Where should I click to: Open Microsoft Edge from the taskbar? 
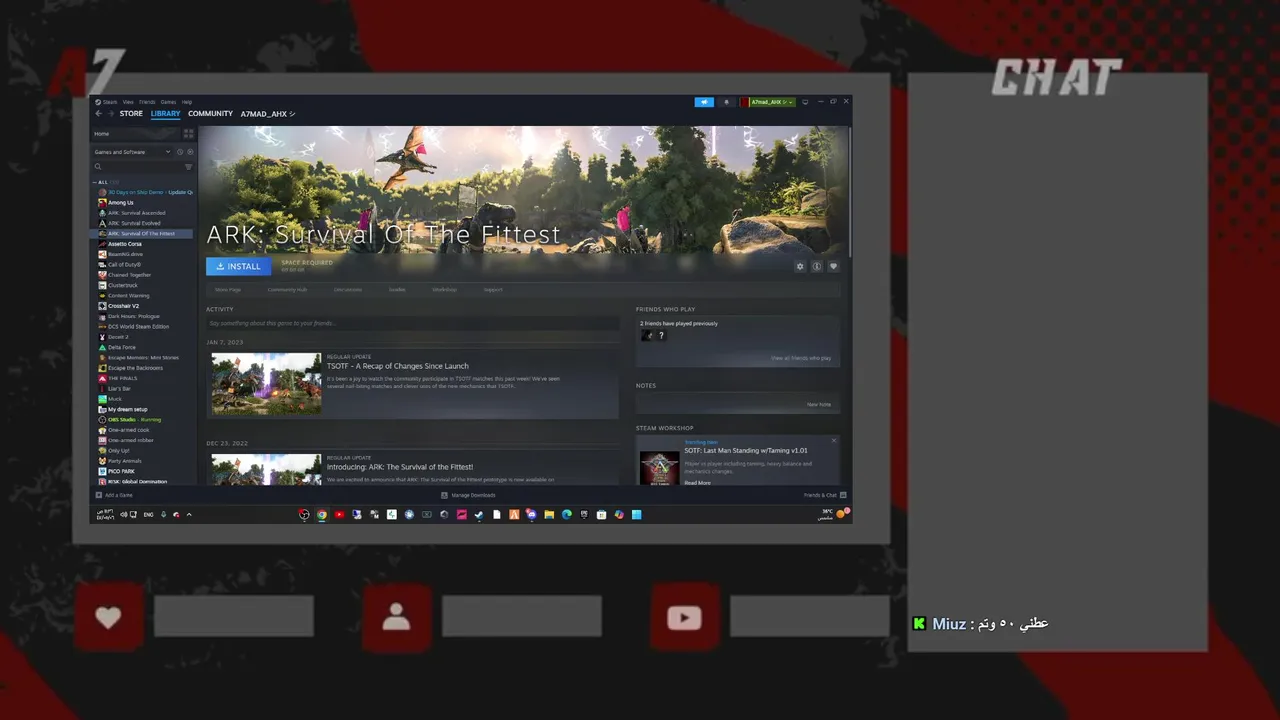(x=567, y=515)
